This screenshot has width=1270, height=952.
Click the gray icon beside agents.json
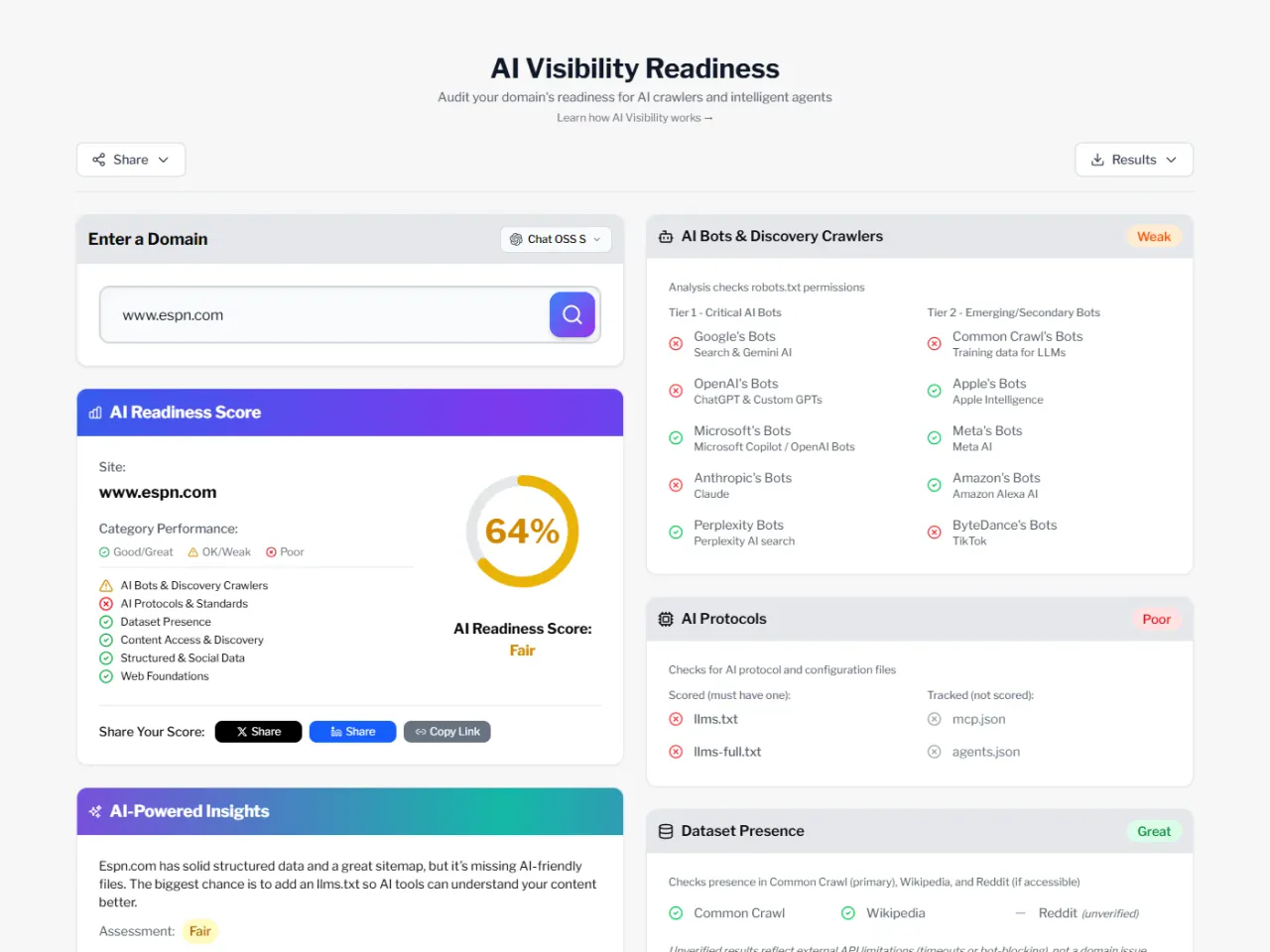935,752
